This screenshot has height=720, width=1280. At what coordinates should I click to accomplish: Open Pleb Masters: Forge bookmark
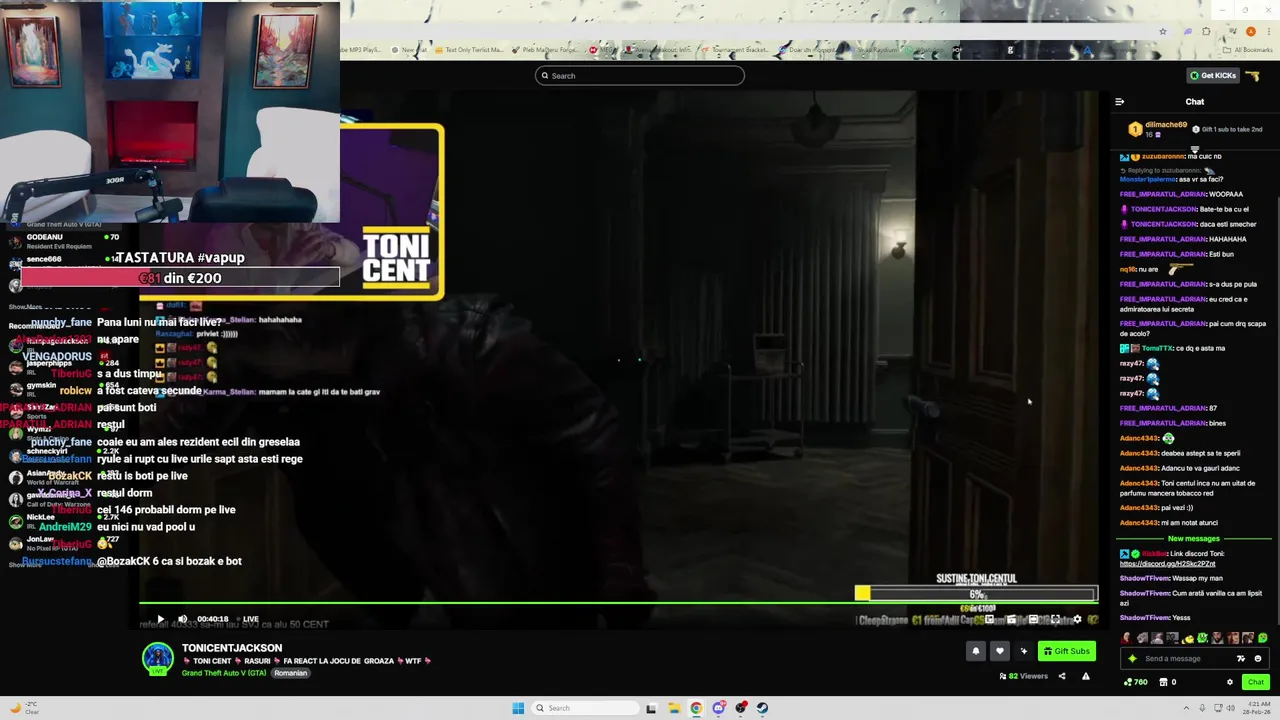click(x=546, y=50)
